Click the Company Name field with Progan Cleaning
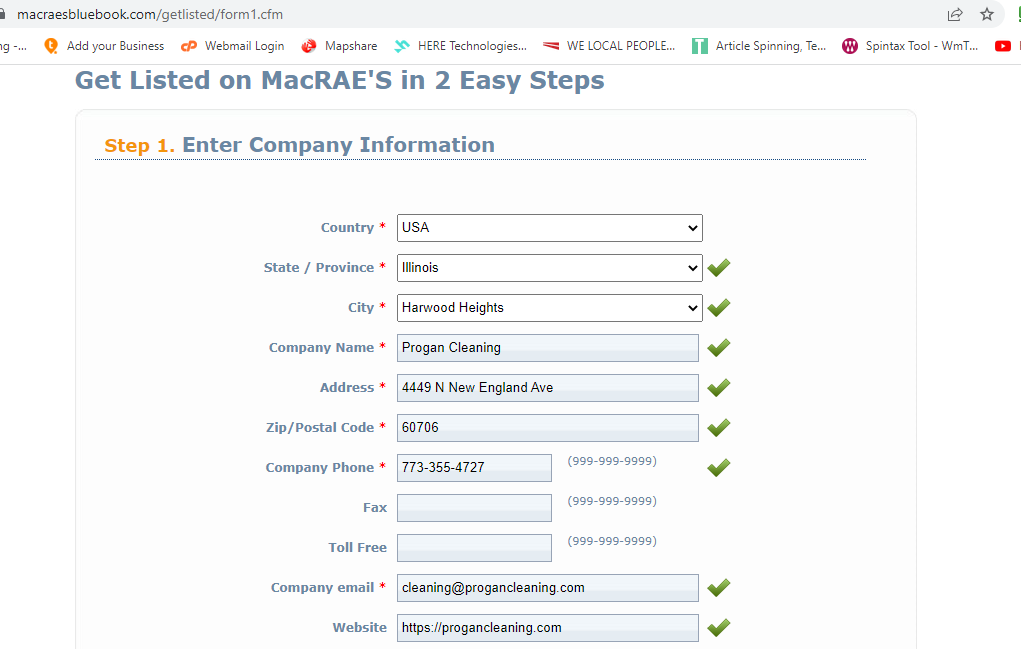Image resolution: width=1021 pixels, height=649 pixels. point(548,348)
